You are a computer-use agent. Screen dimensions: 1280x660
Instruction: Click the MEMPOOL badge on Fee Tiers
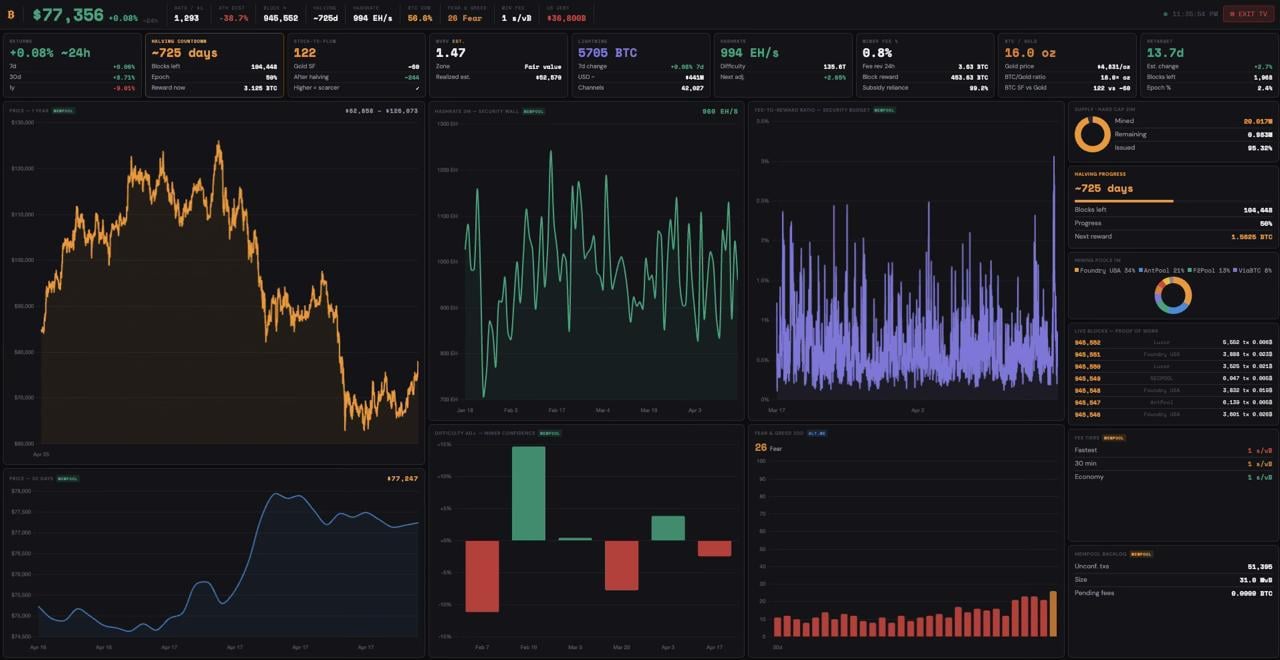1114,437
